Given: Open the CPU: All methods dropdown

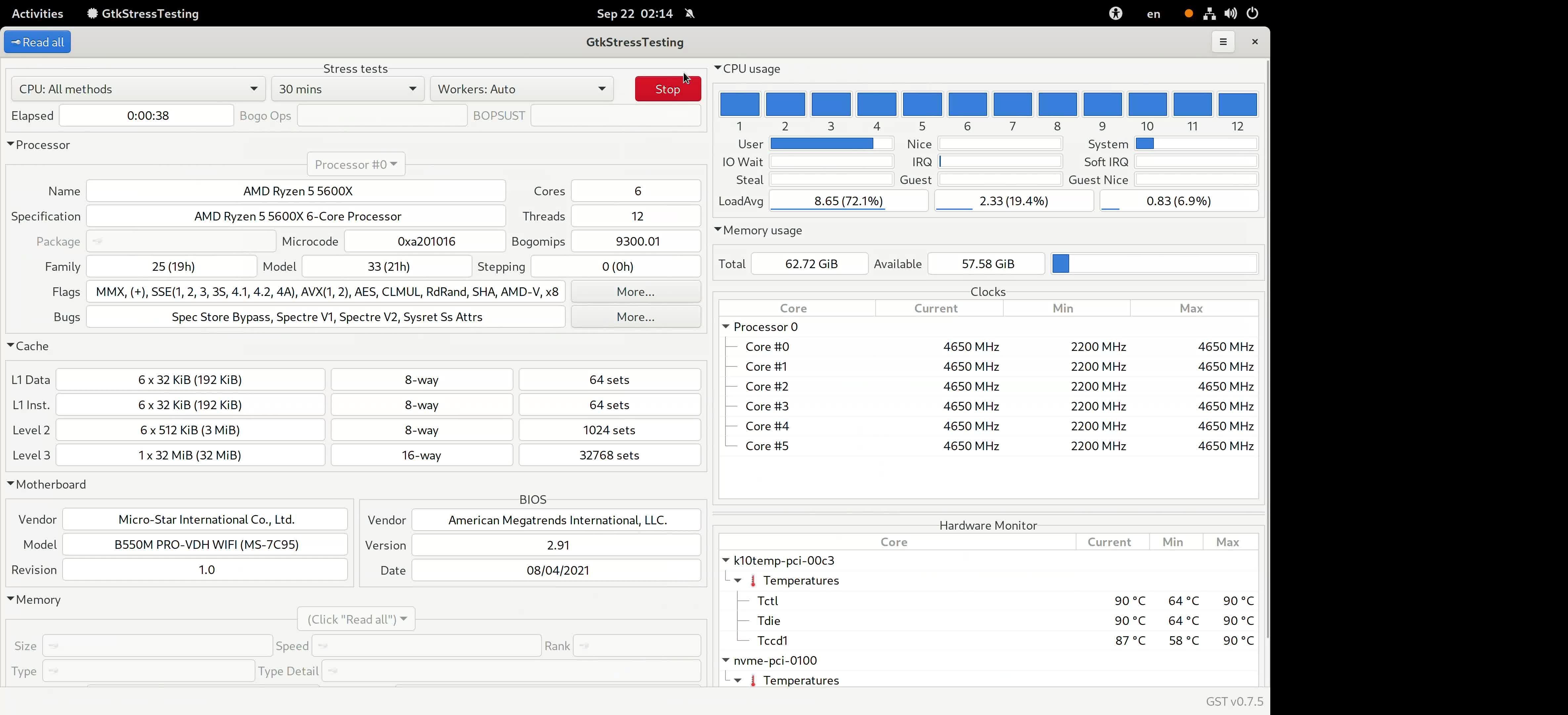Looking at the screenshot, I should pos(138,89).
